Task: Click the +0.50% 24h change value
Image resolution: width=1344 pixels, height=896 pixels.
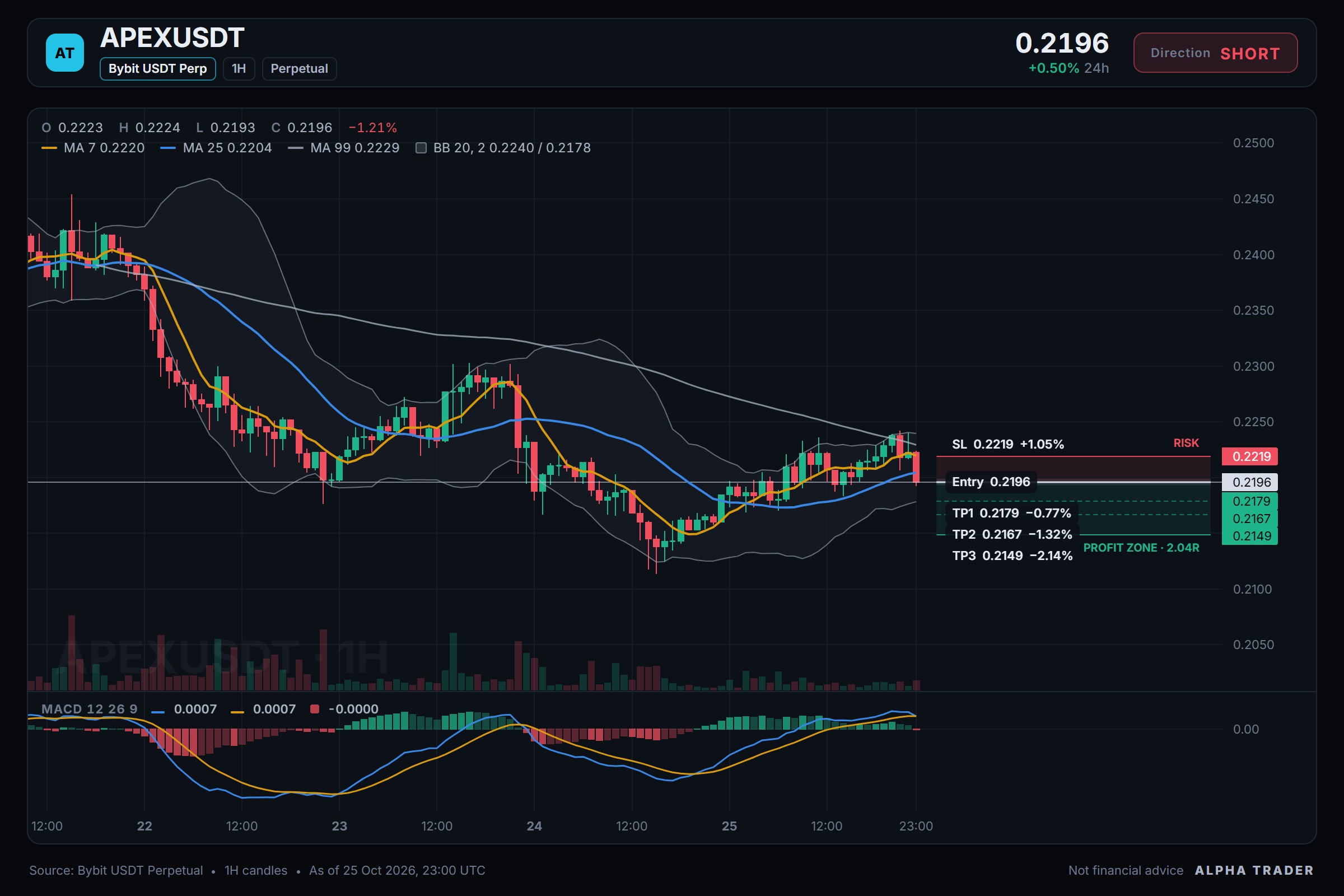Action: tap(1054, 68)
